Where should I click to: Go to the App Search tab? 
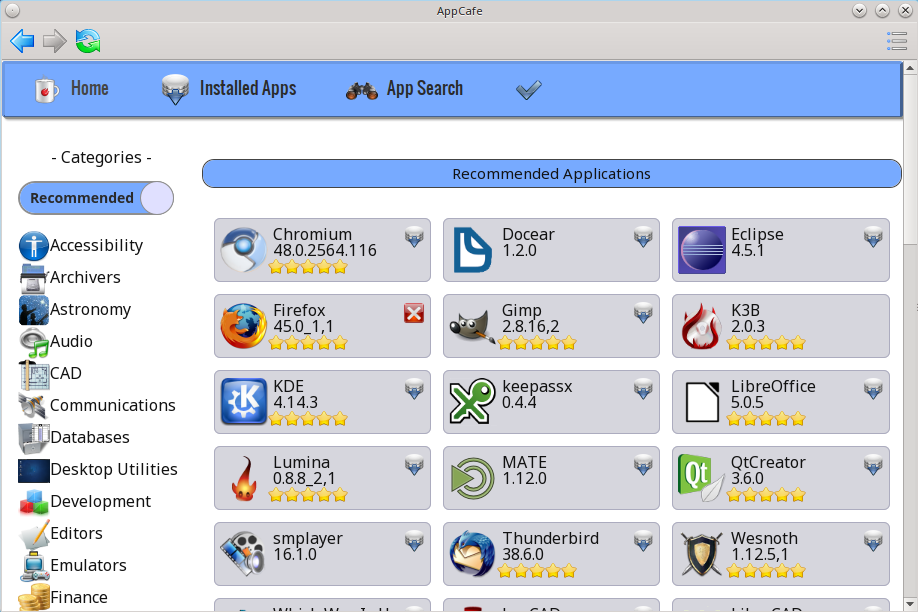click(x=405, y=89)
